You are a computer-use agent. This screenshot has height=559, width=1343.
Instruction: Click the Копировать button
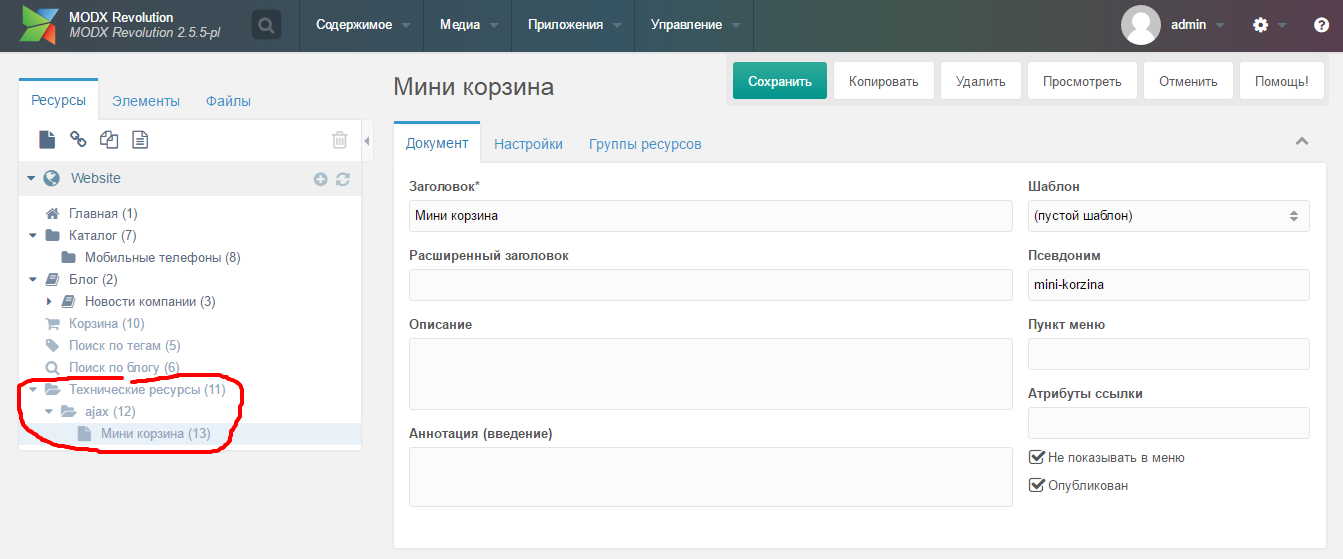click(x=884, y=81)
